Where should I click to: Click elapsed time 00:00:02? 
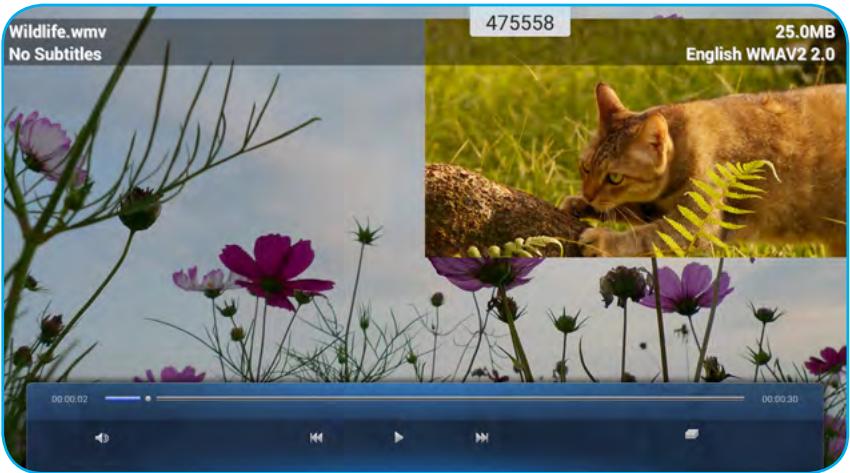(x=69, y=399)
